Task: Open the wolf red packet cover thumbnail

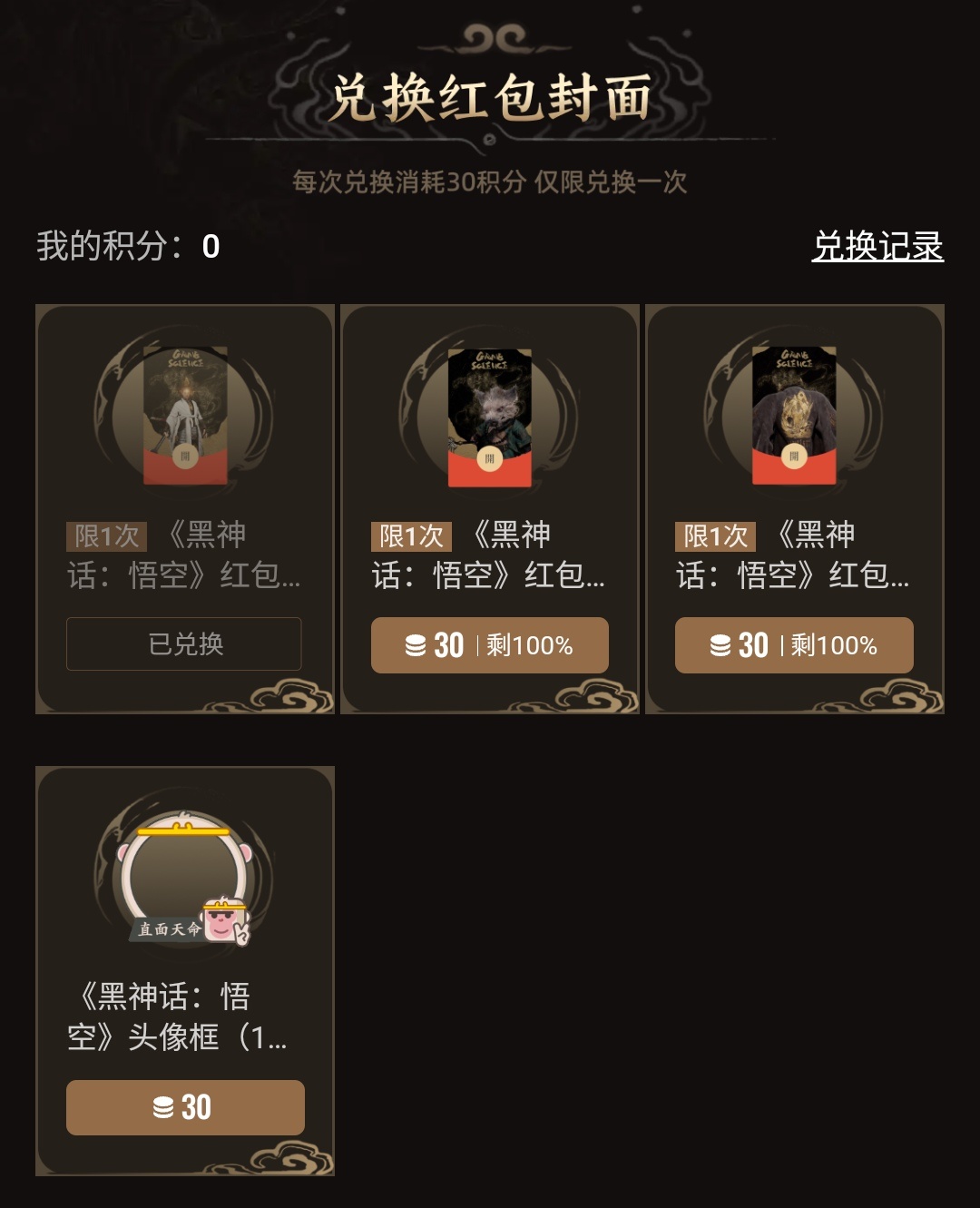Action: [490, 416]
